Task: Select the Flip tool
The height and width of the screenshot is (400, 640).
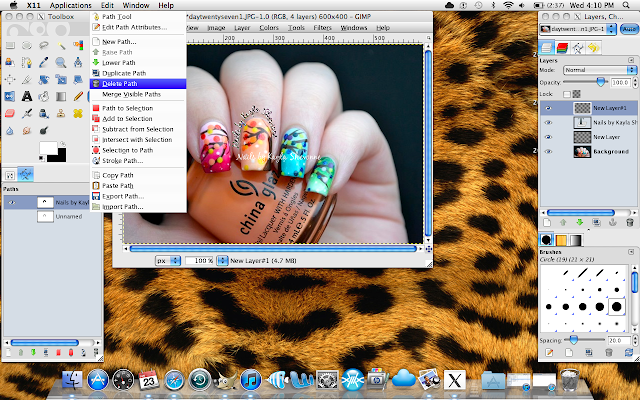Action: click(x=10, y=96)
